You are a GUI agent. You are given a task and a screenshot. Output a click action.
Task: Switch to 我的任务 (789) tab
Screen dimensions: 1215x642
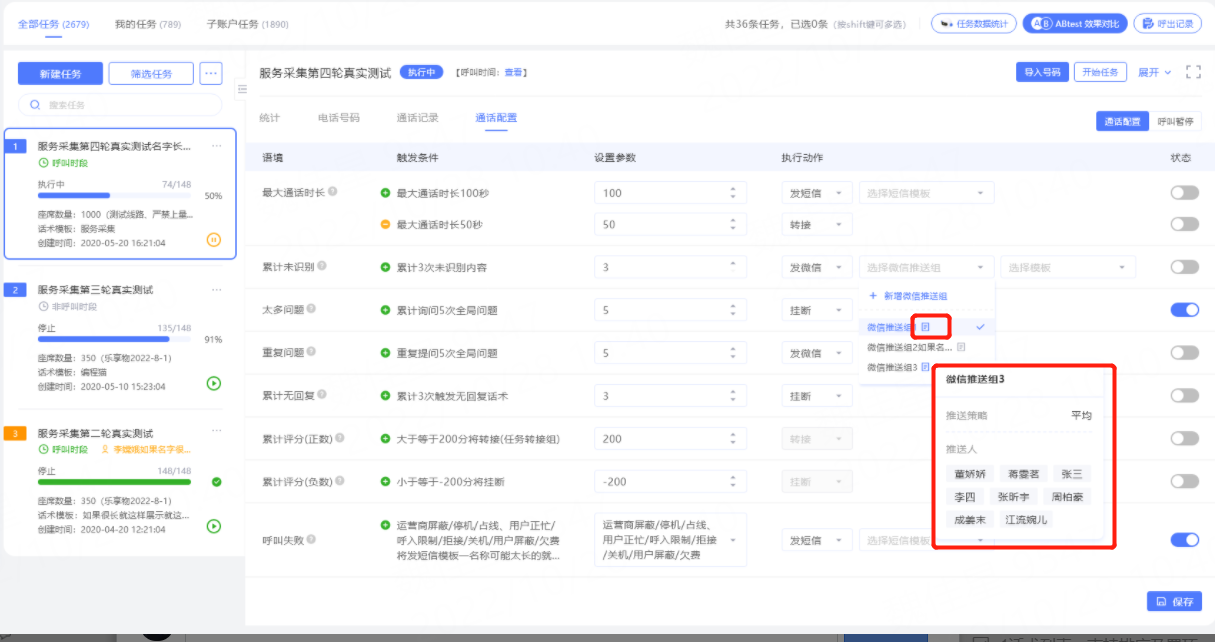148,23
